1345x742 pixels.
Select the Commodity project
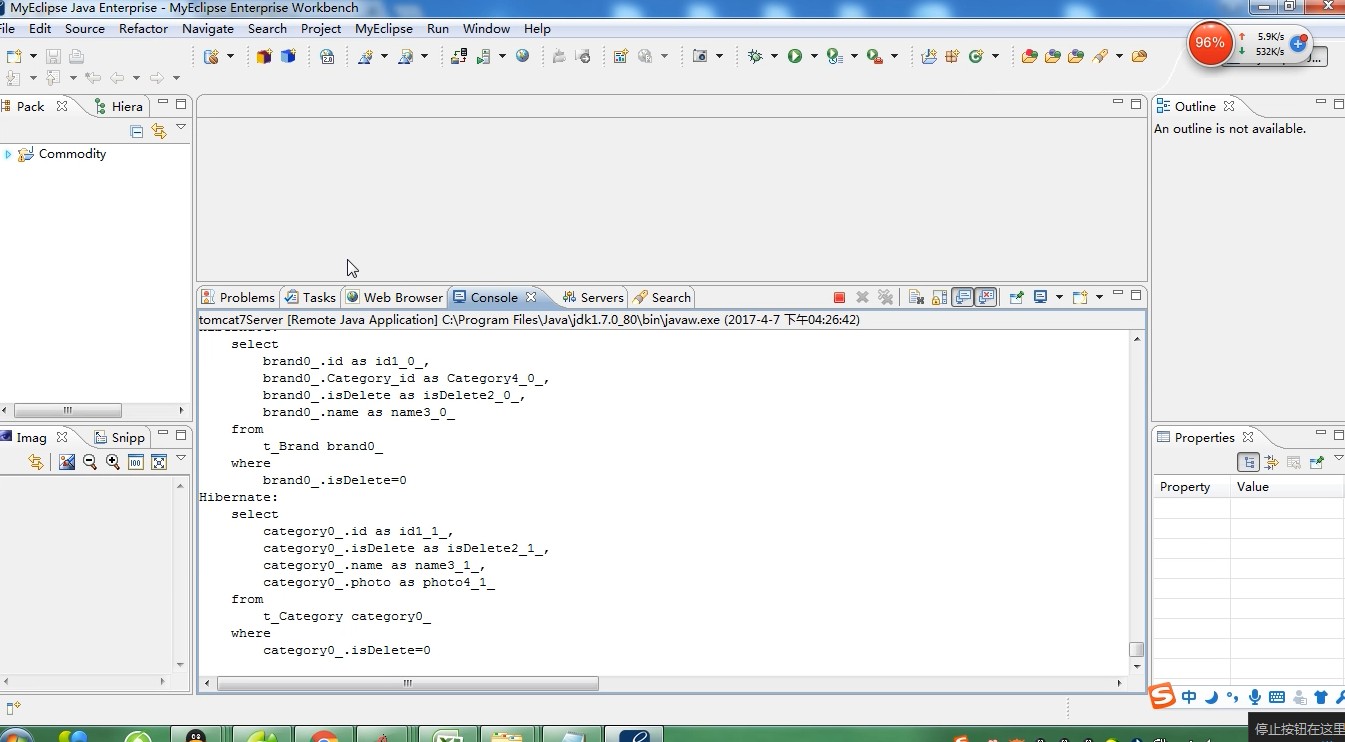72,154
